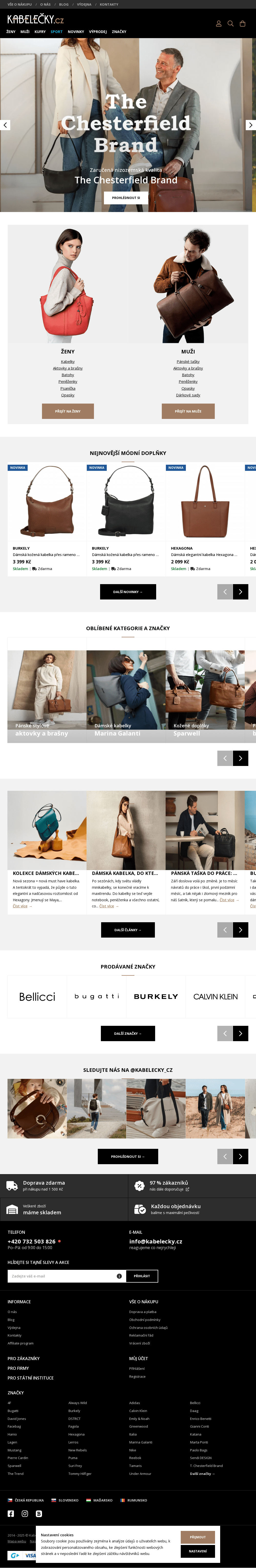256x1568 pixels.
Task: Advance hero banner with right arrow
Action: [251, 125]
